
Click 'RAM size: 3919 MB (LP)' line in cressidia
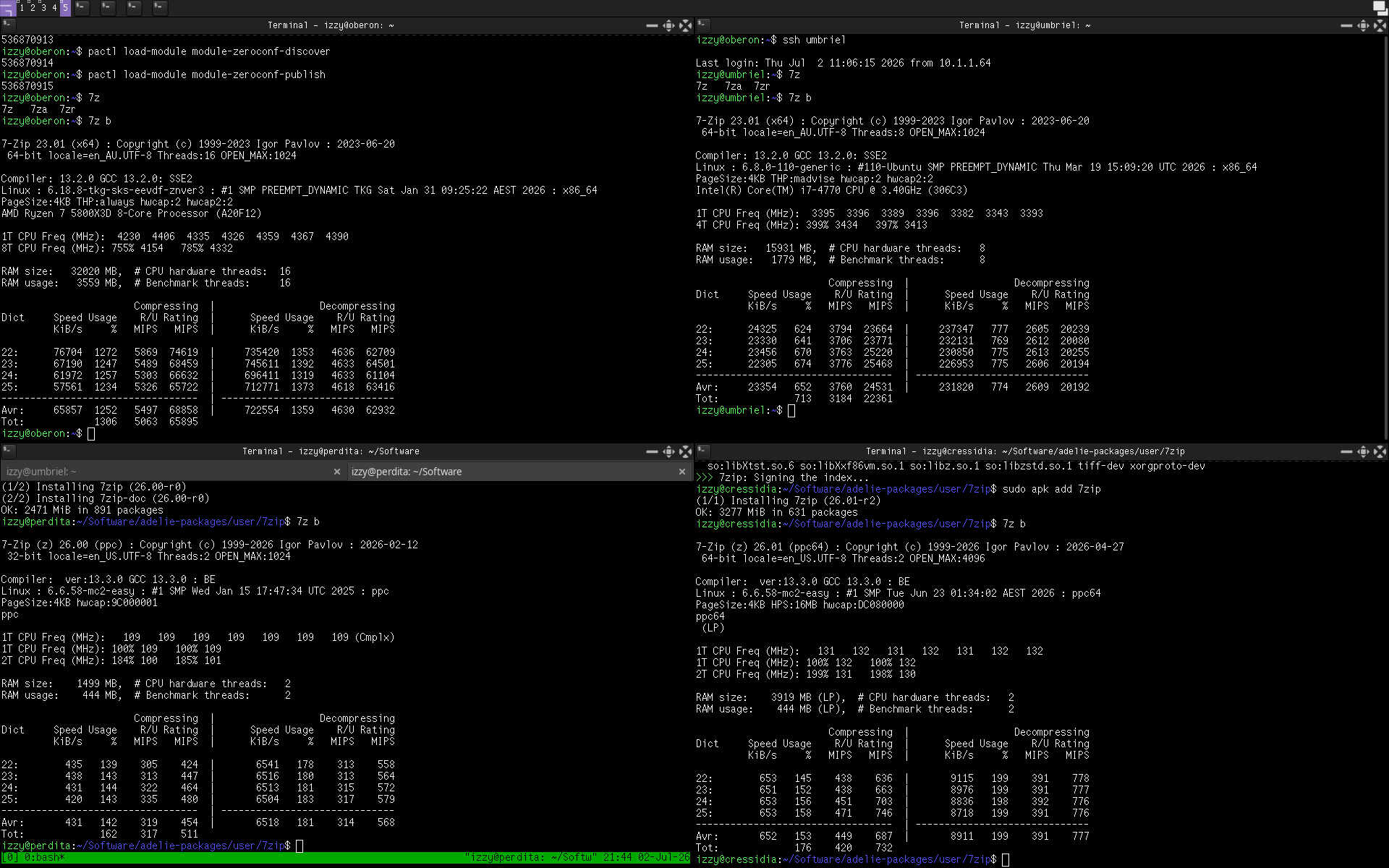pos(855,697)
